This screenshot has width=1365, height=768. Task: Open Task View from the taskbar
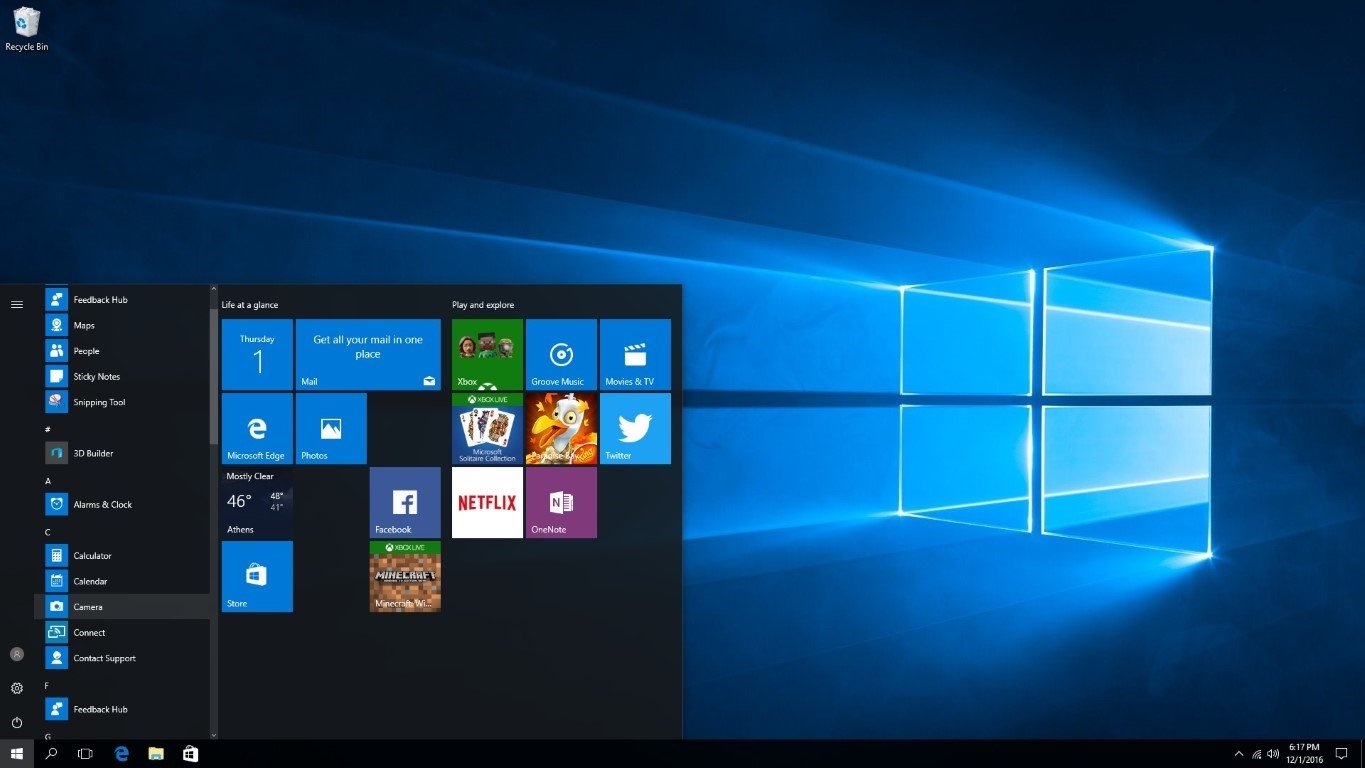click(x=86, y=754)
